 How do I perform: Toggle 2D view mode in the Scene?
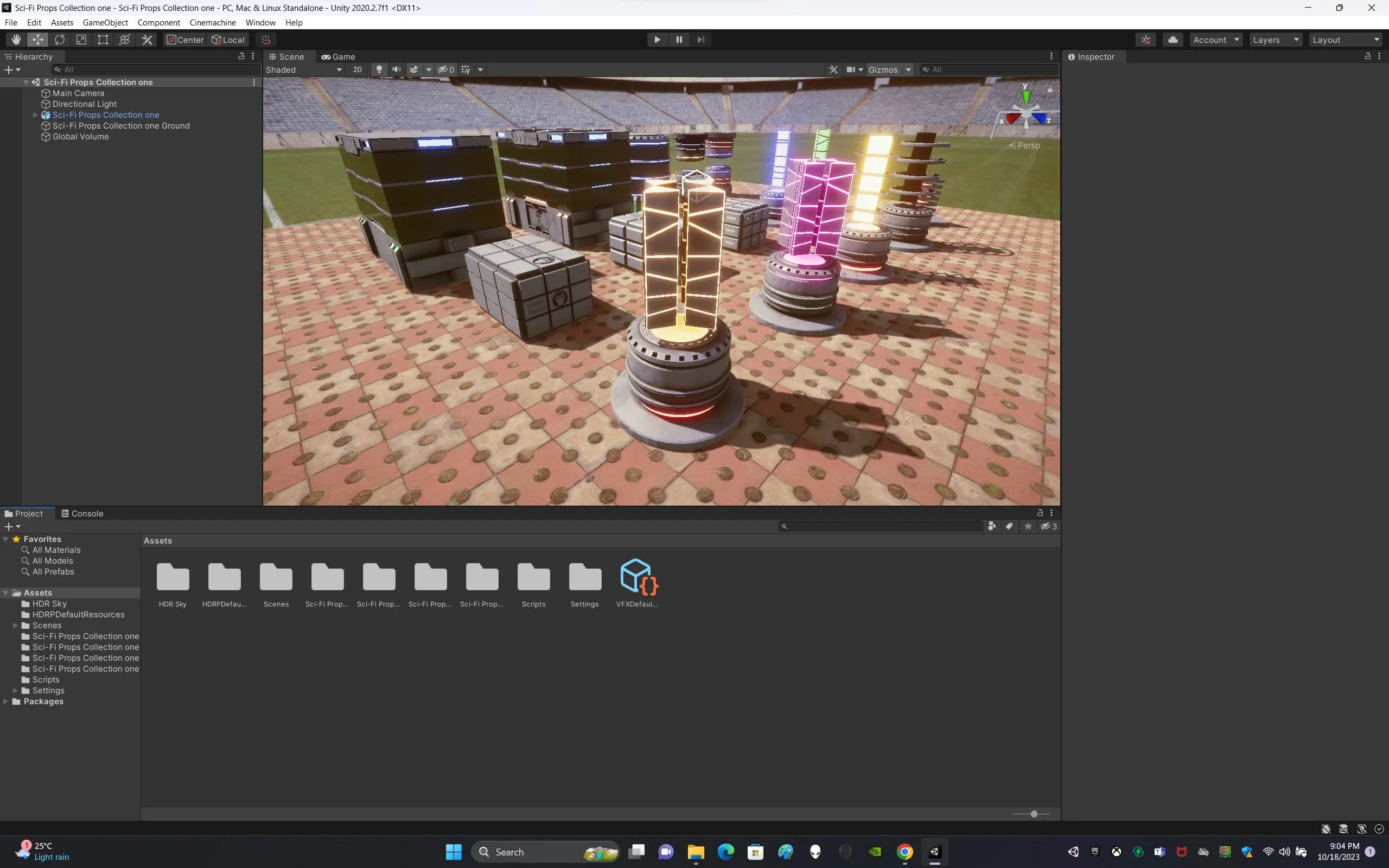357,69
